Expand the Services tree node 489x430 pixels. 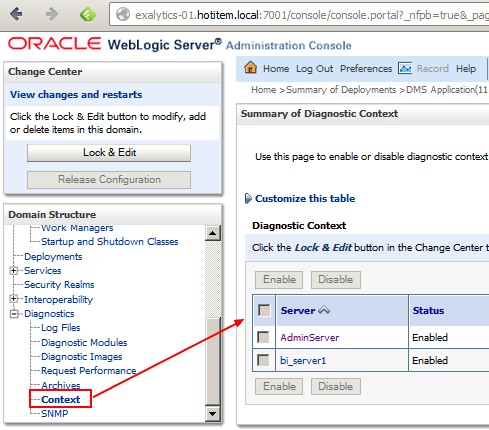14,270
